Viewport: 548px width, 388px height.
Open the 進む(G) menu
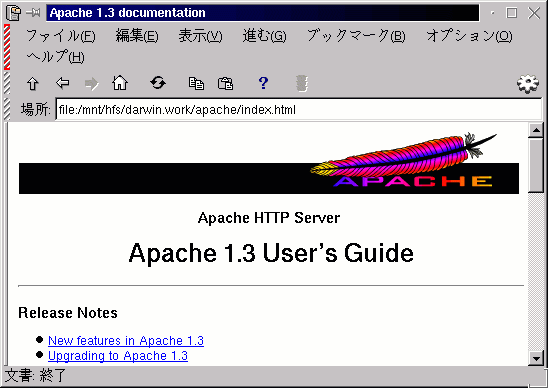click(265, 36)
